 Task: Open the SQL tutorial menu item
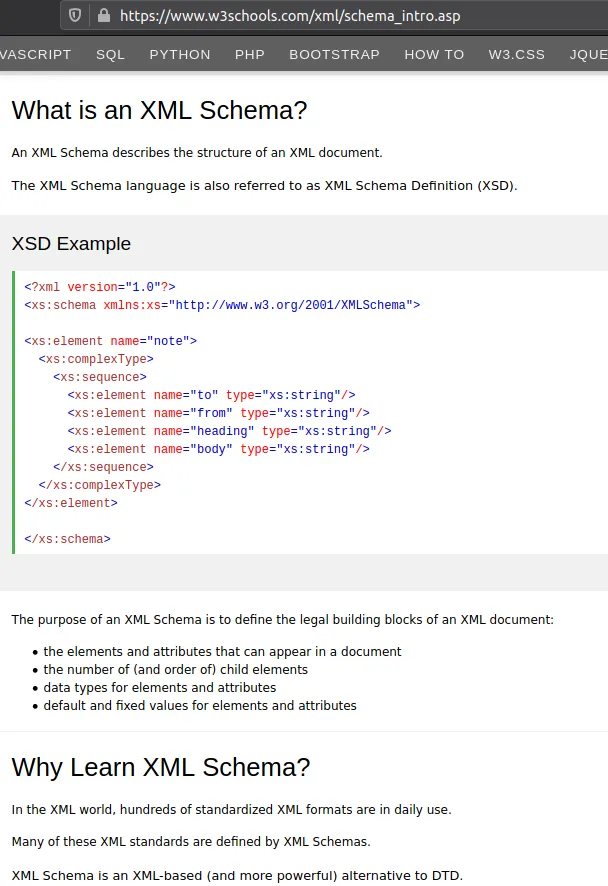click(110, 54)
